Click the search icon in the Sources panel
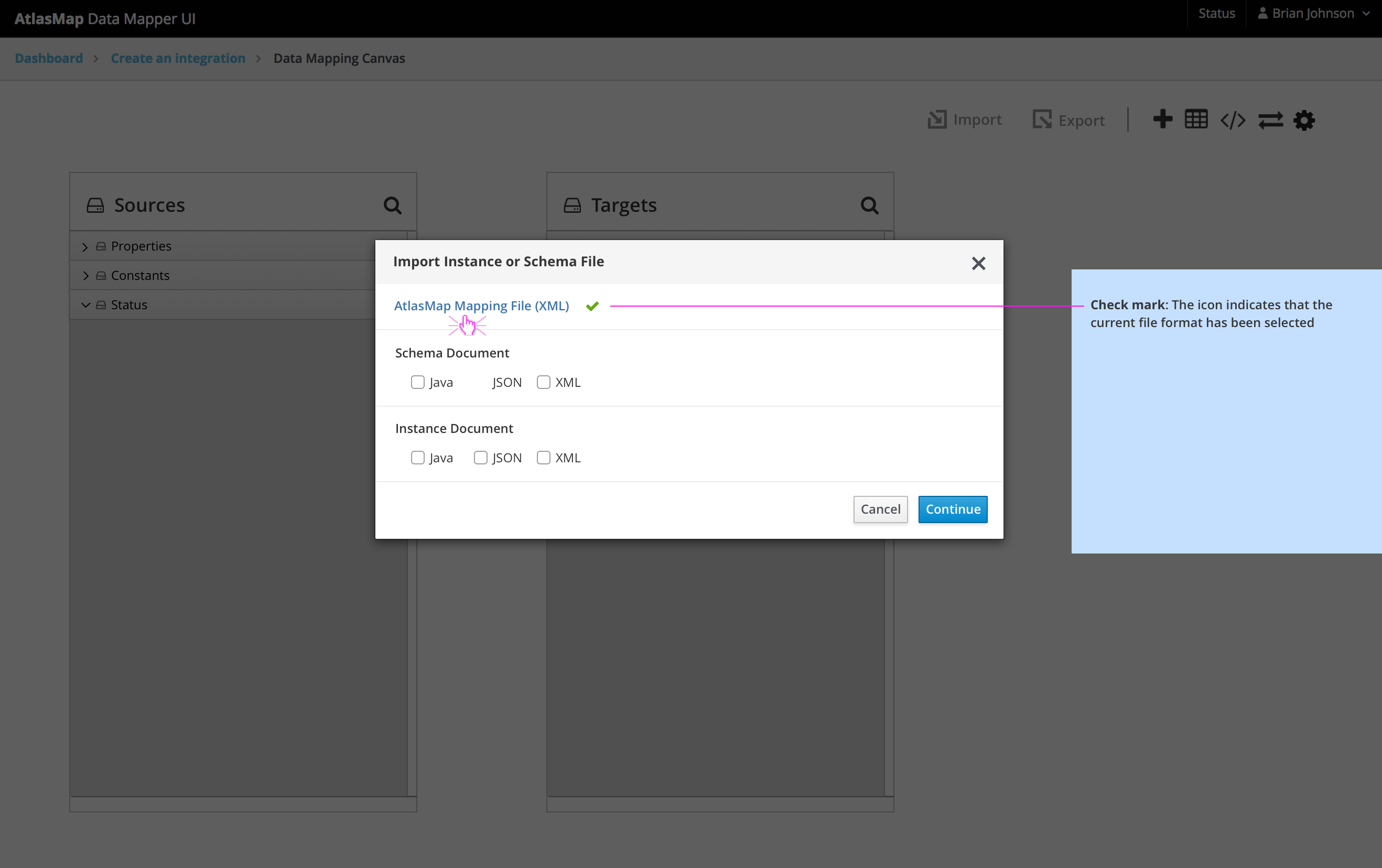Image resolution: width=1382 pixels, height=868 pixels. [x=393, y=205]
